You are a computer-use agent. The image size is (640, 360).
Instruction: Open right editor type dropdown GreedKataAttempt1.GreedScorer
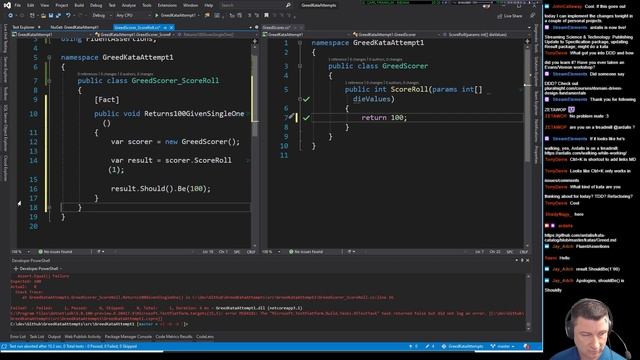click(x=395, y=35)
